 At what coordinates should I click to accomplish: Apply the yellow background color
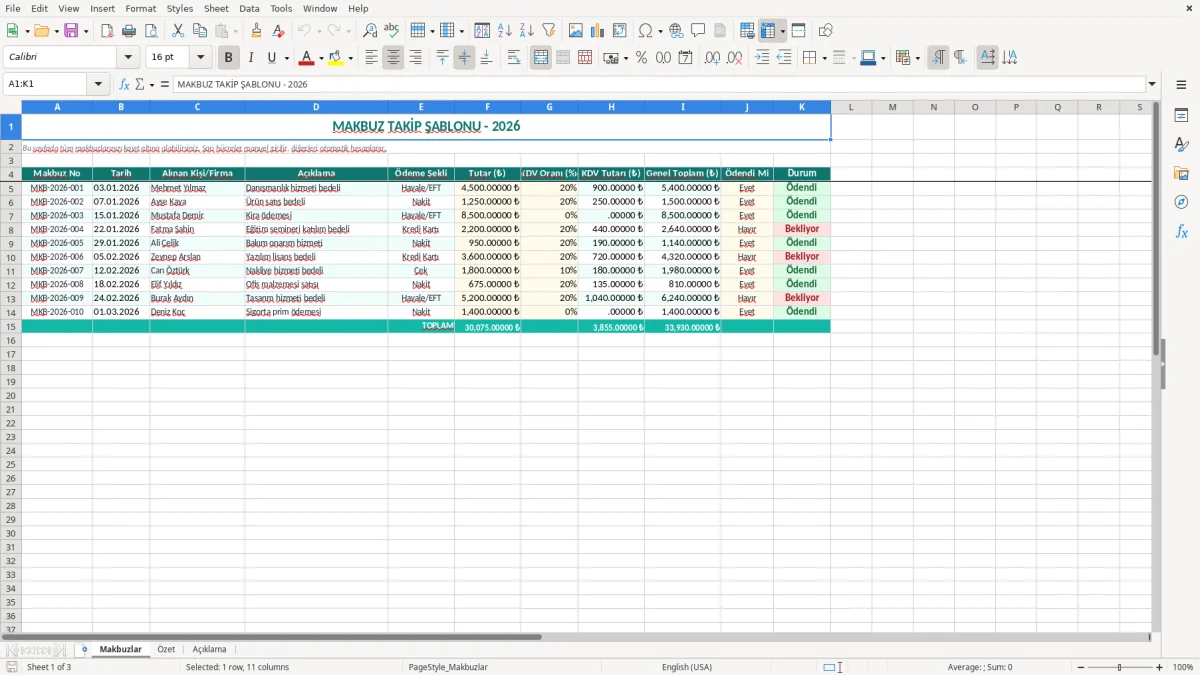tap(336, 58)
